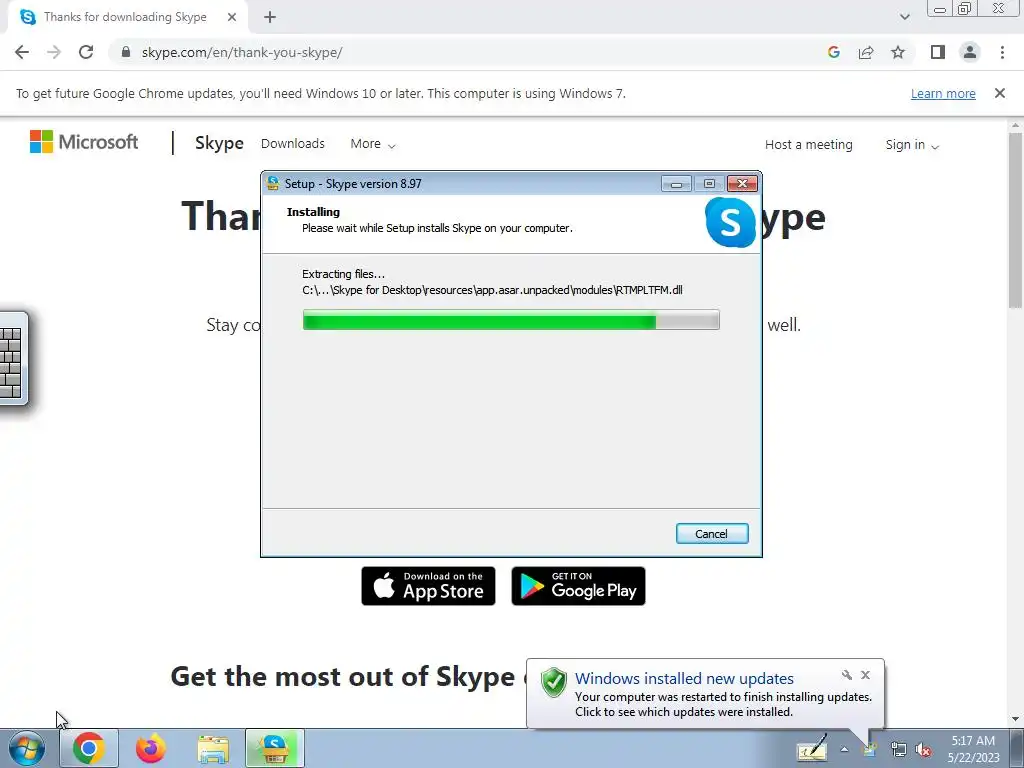Click the Skype logo in setup dialog
The image size is (1024, 768).
(x=730, y=222)
